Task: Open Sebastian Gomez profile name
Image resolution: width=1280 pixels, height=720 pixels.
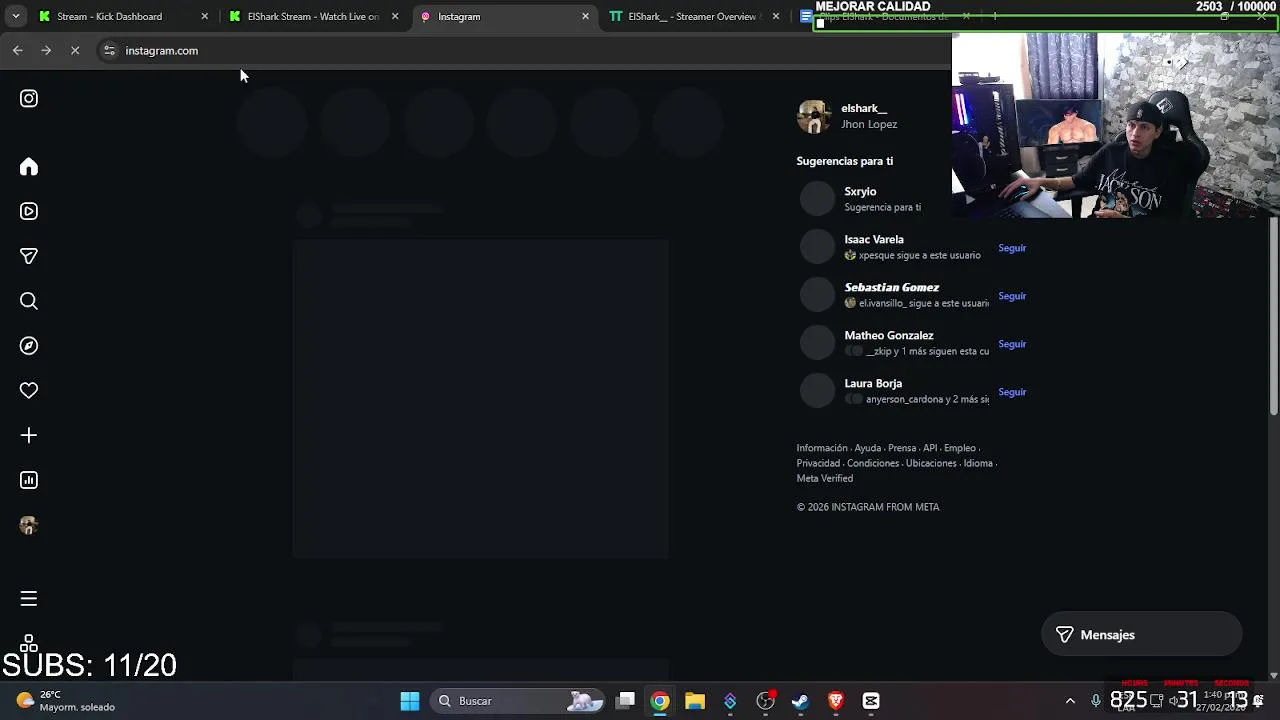Action: point(892,287)
